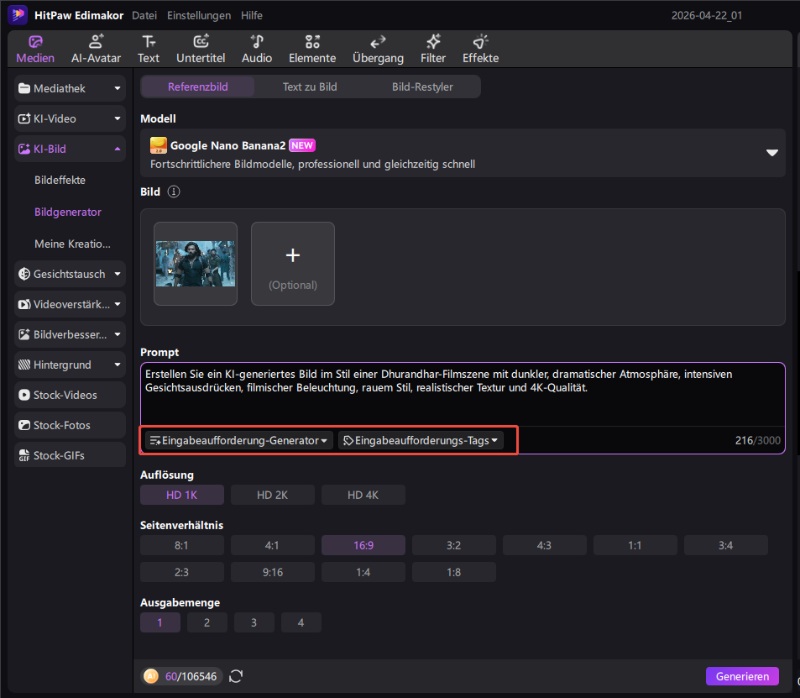This screenshot has height=698, width=800.
Task: Choose the 9:16 aspect ratio
Action: coord(272,572)
